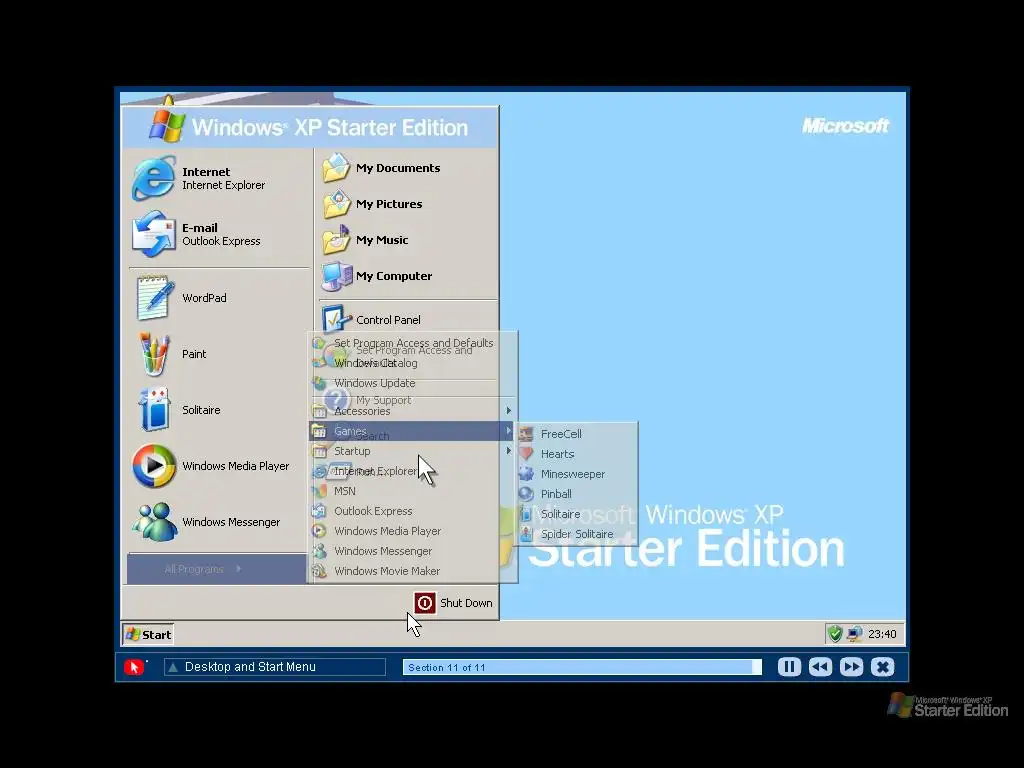Open the Outlook Express E-mail icon

tap(153, 234)
